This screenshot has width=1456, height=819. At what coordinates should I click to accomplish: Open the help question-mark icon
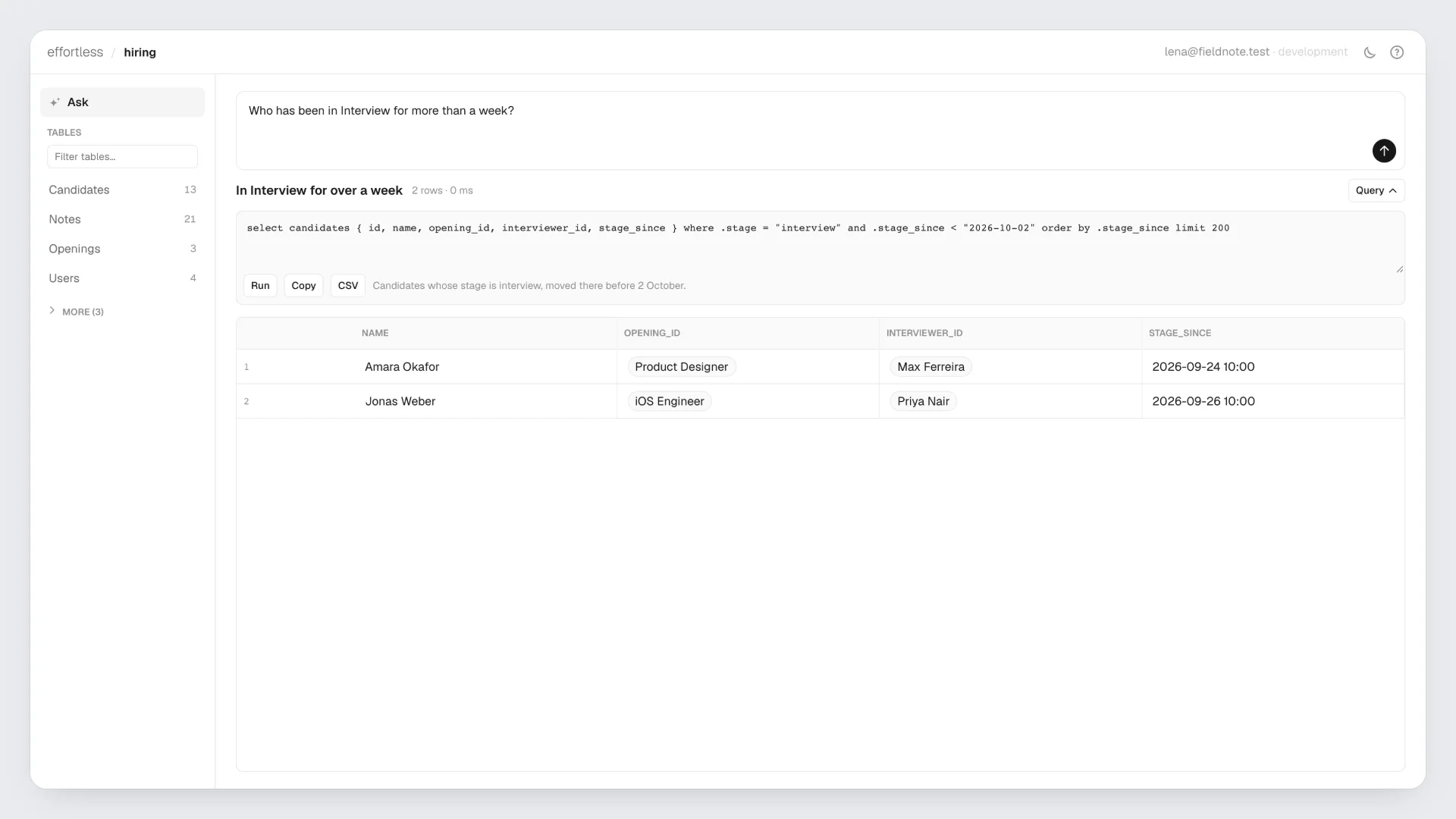coord(1397,52)
